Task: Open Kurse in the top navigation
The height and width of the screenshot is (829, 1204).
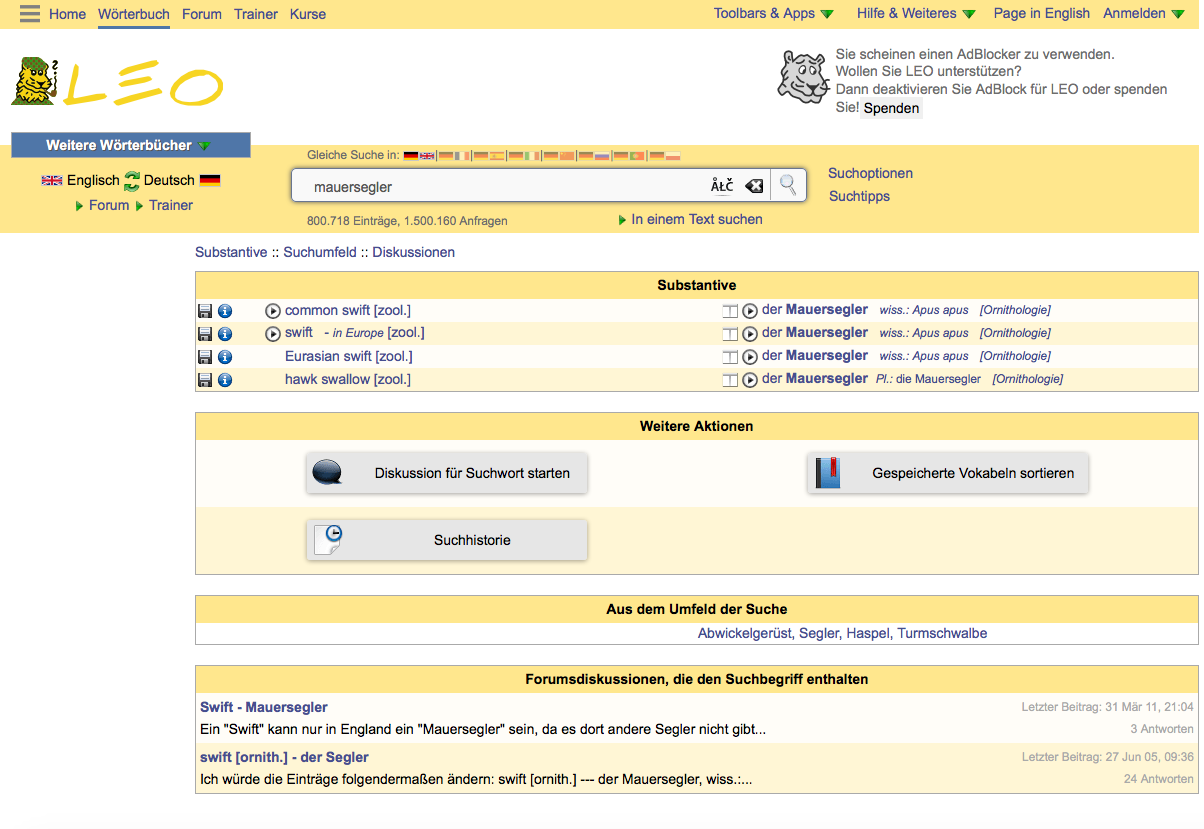Action: 308,14
